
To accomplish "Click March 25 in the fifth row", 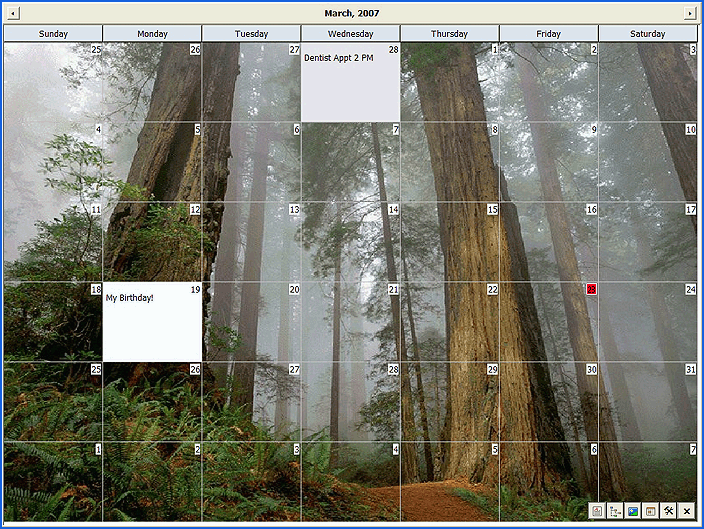I will point(96,370).
